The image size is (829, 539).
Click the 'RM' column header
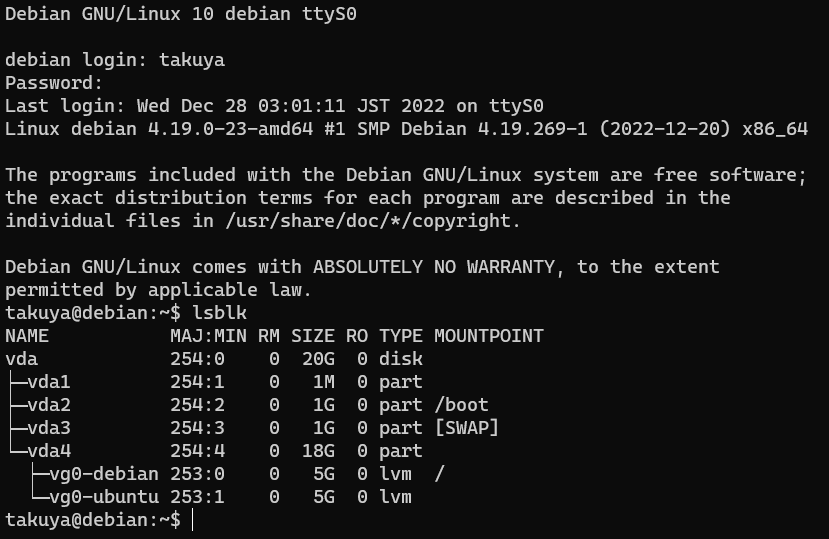click(269, 336)
